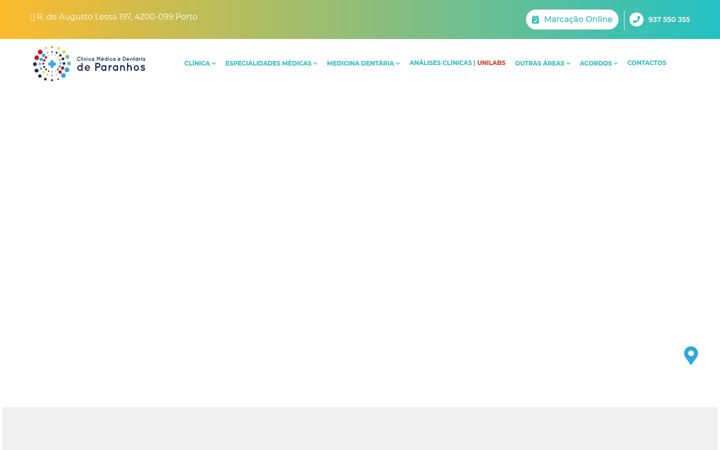Open Marcação Online booking button
720x450 pixels.
coord(572,19)
